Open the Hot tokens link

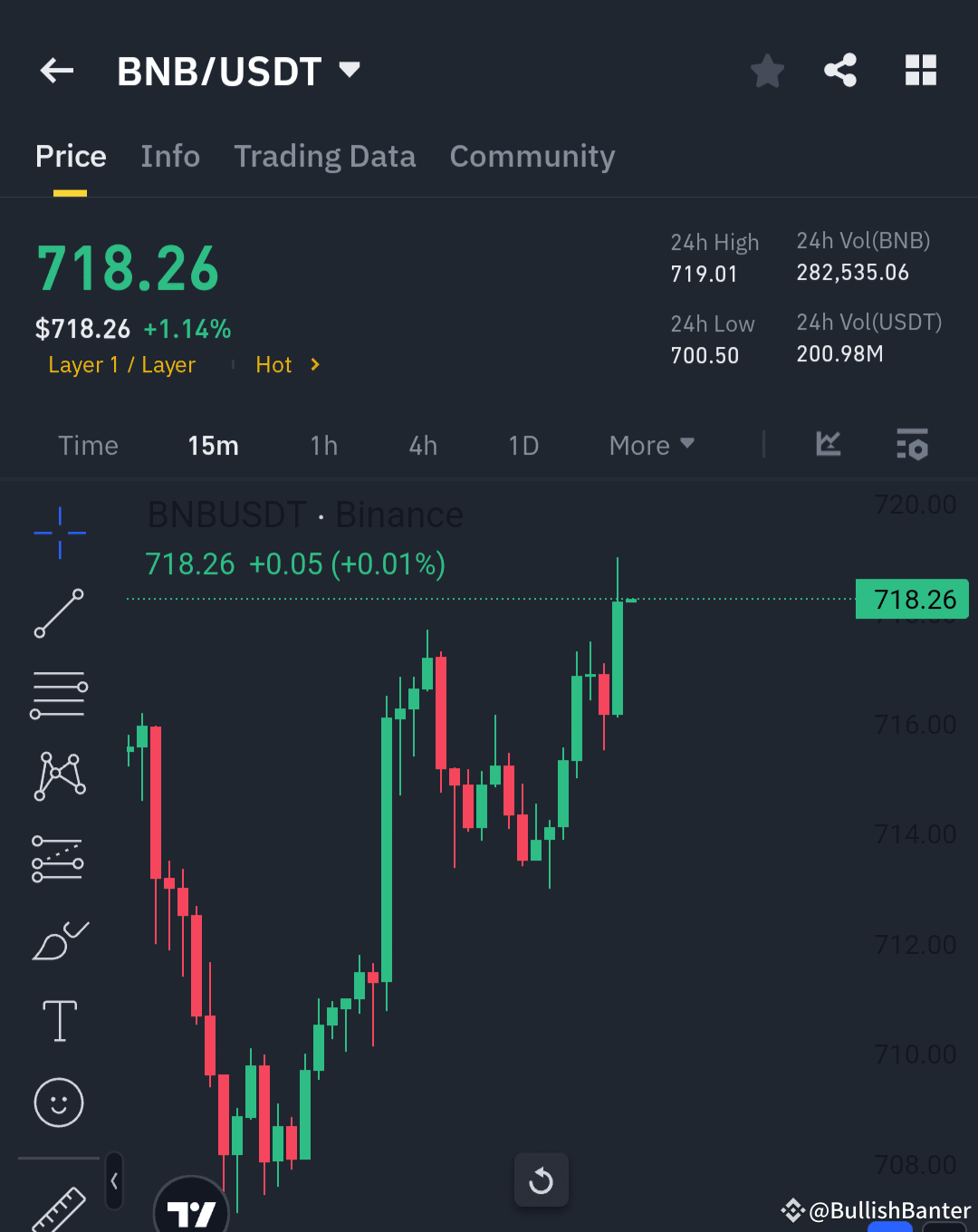tap(285, 364)
